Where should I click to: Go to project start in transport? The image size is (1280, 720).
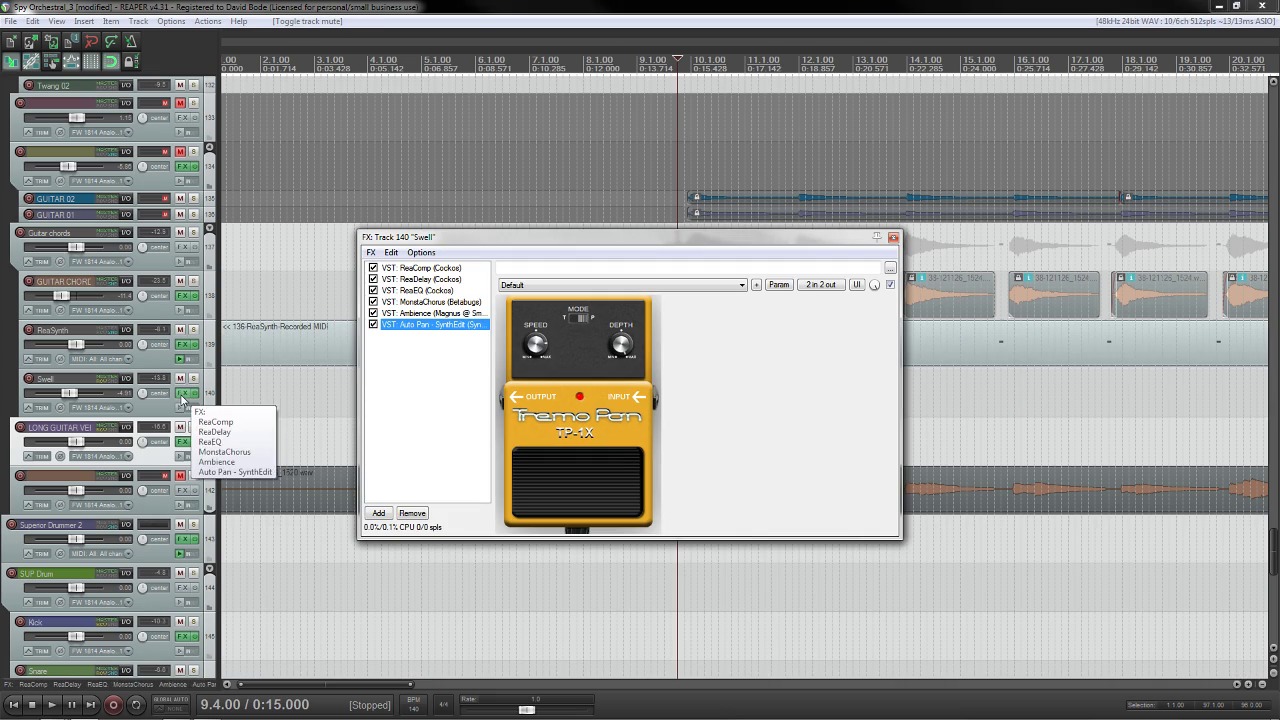click(x=13, y=705)
